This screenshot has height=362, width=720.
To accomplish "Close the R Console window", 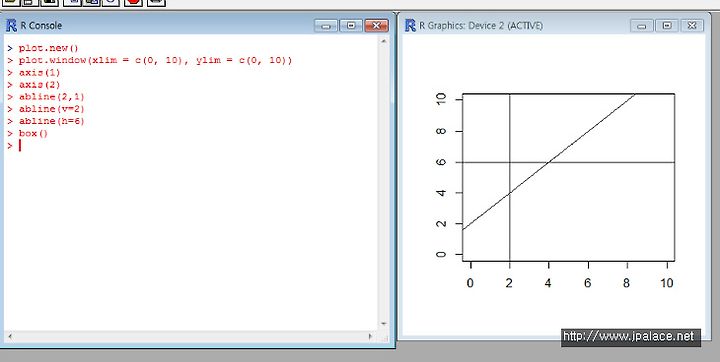I will point(377,26).
